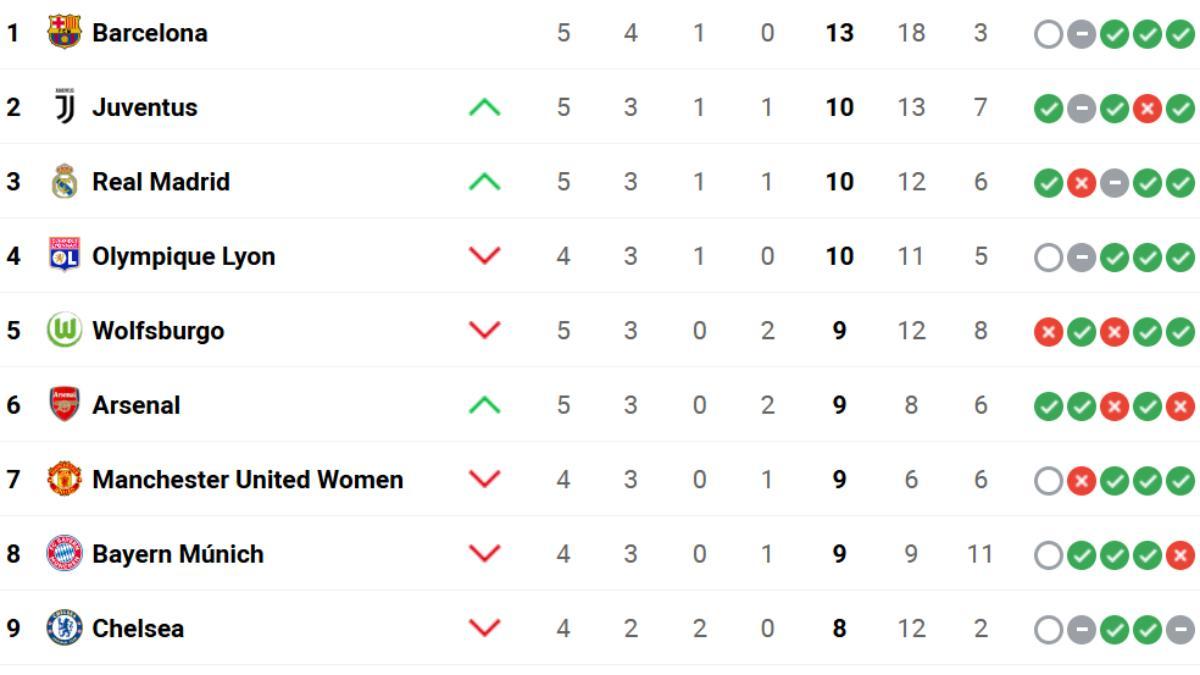Select the Barcelona club crest
The width and height of the screenshot is (1200, 675).
62,31
